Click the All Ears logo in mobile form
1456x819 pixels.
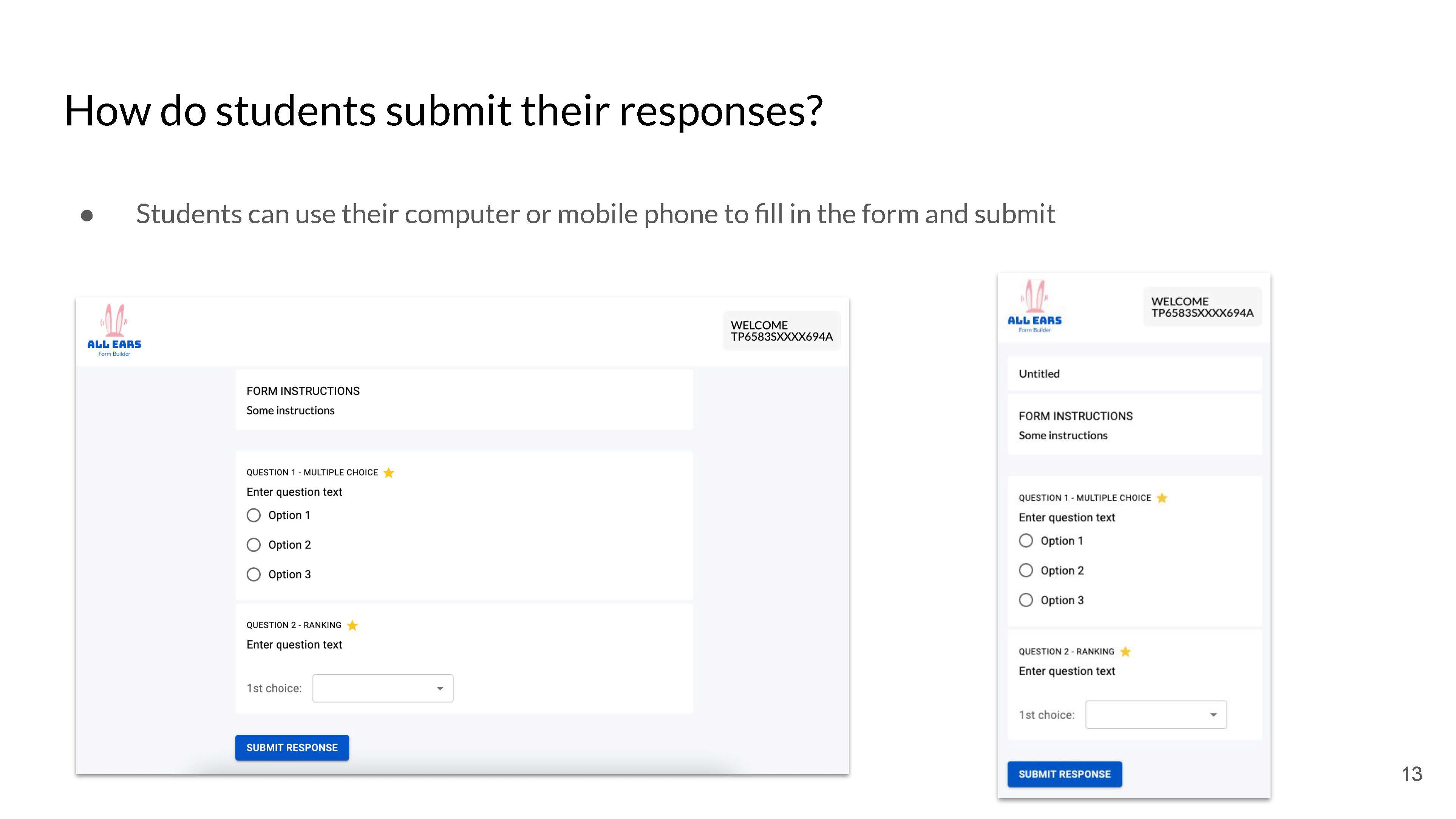click(1034, 306)
